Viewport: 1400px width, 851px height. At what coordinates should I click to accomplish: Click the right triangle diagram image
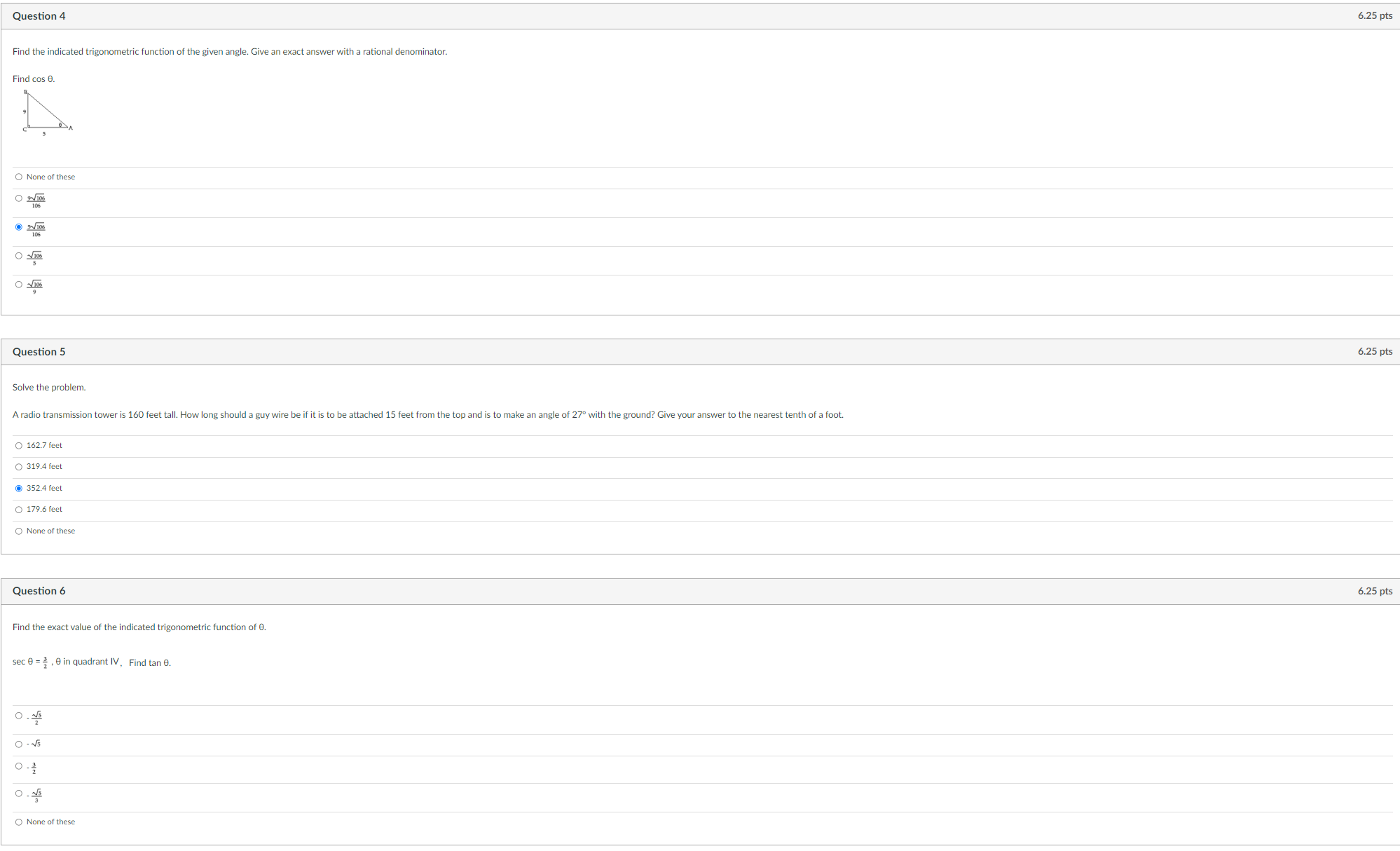pos(46,112)
